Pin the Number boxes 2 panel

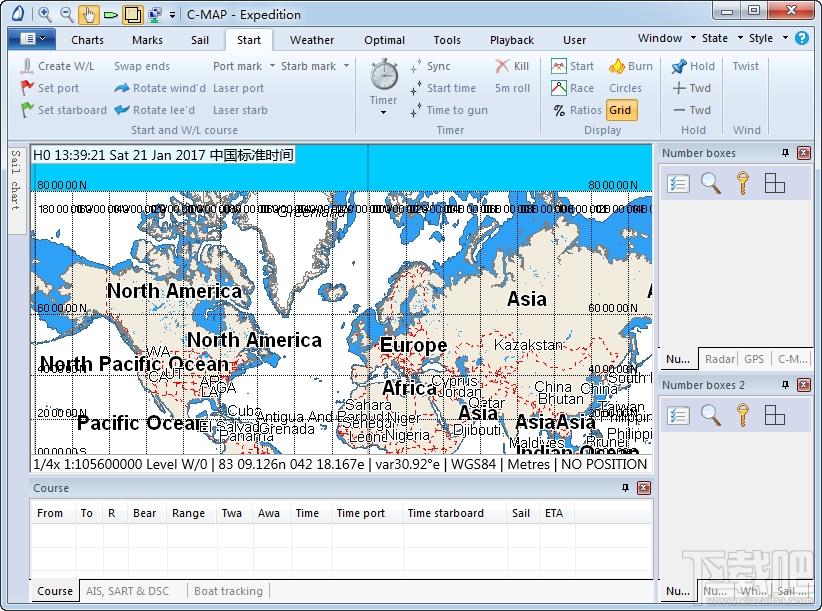tap(785, 385)
